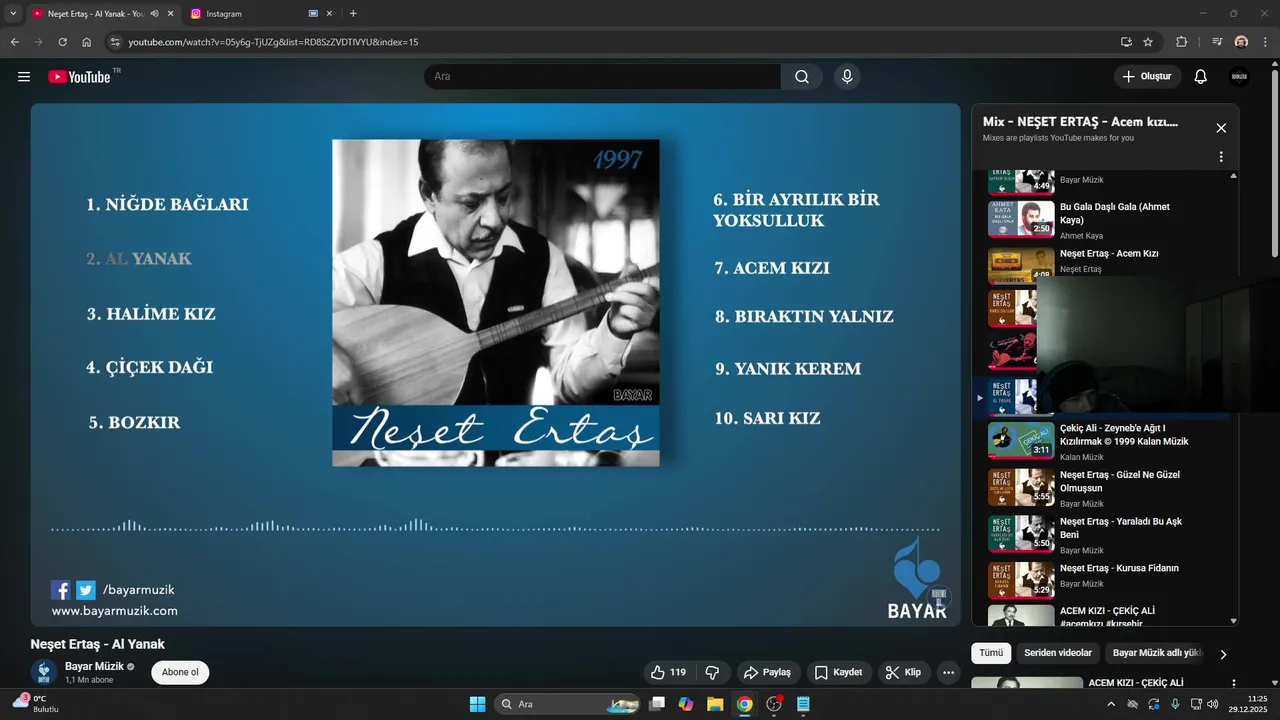Open the YouTube hamburger guide menu
1280x720 pixels.
[x=24, y=77]
